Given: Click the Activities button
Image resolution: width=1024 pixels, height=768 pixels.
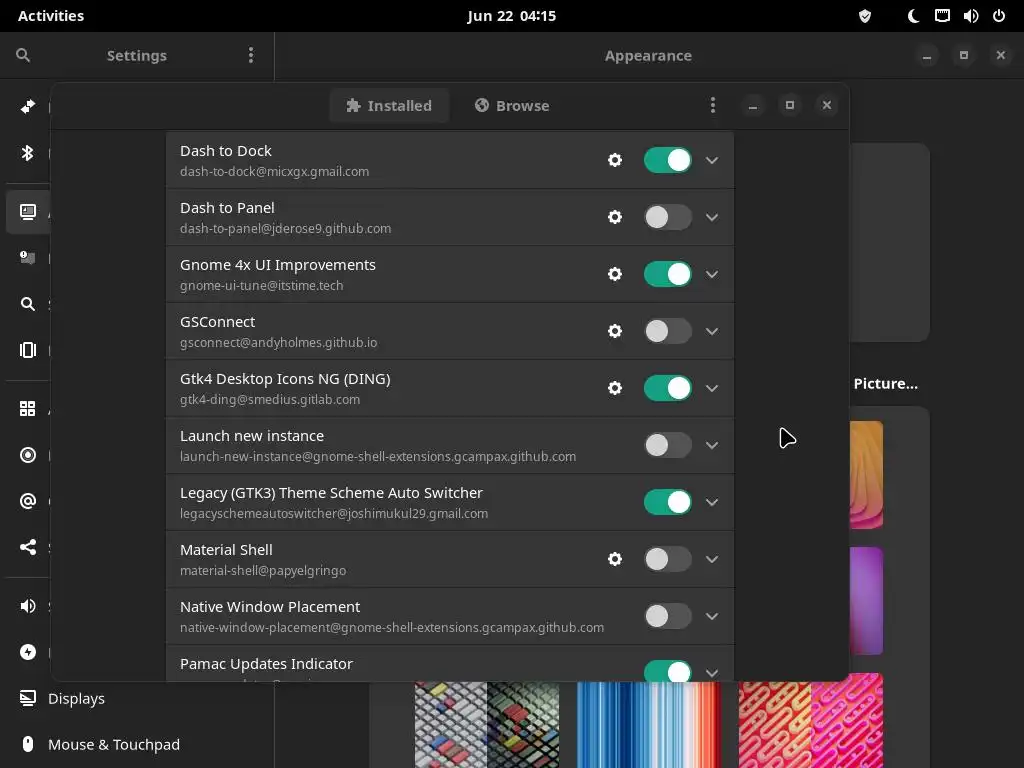Looking at the screenshot, I should tap(51, 16).
